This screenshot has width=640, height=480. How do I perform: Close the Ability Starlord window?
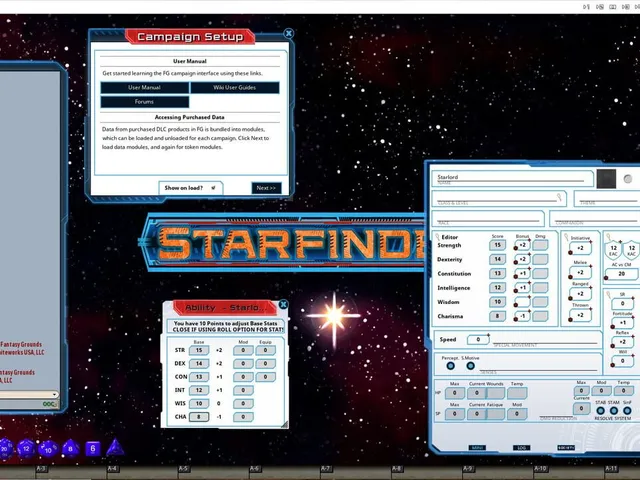tap(283, 304)
